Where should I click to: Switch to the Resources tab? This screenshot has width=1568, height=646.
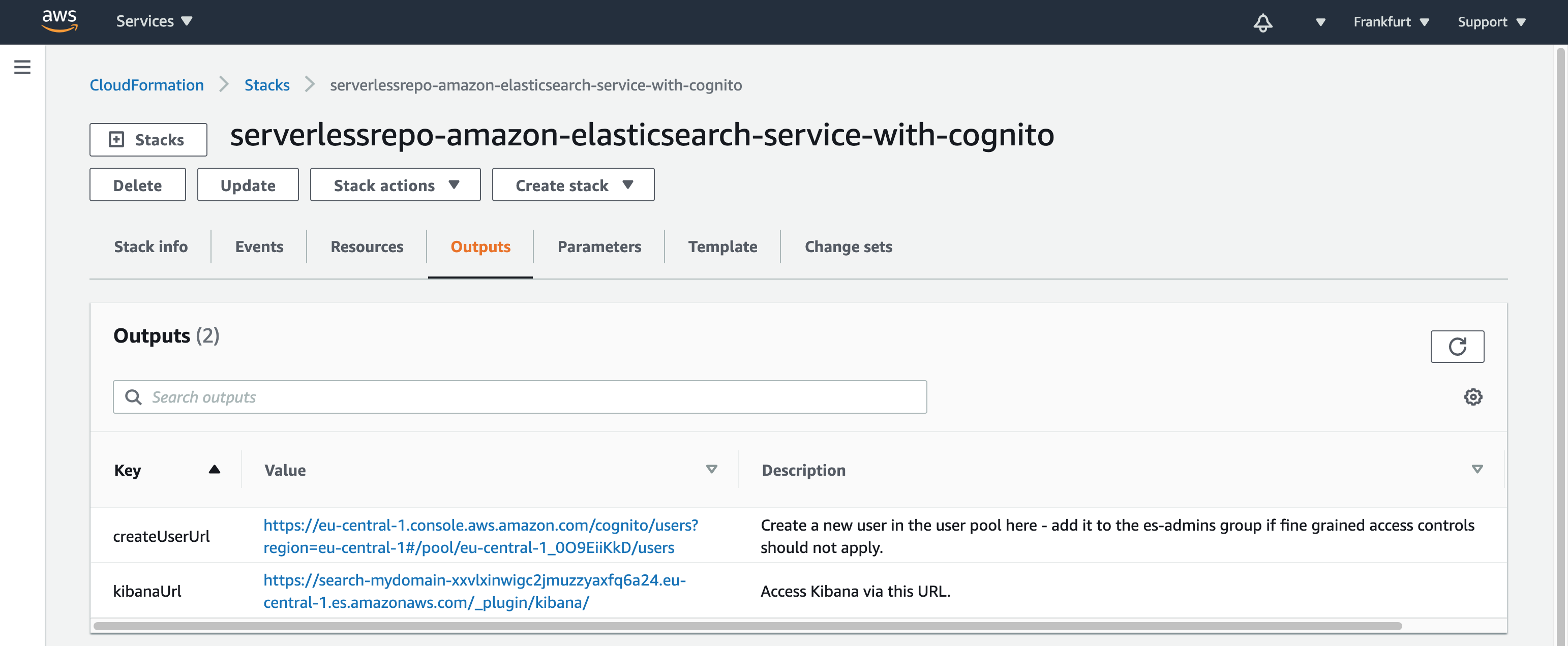click(366, 245)
